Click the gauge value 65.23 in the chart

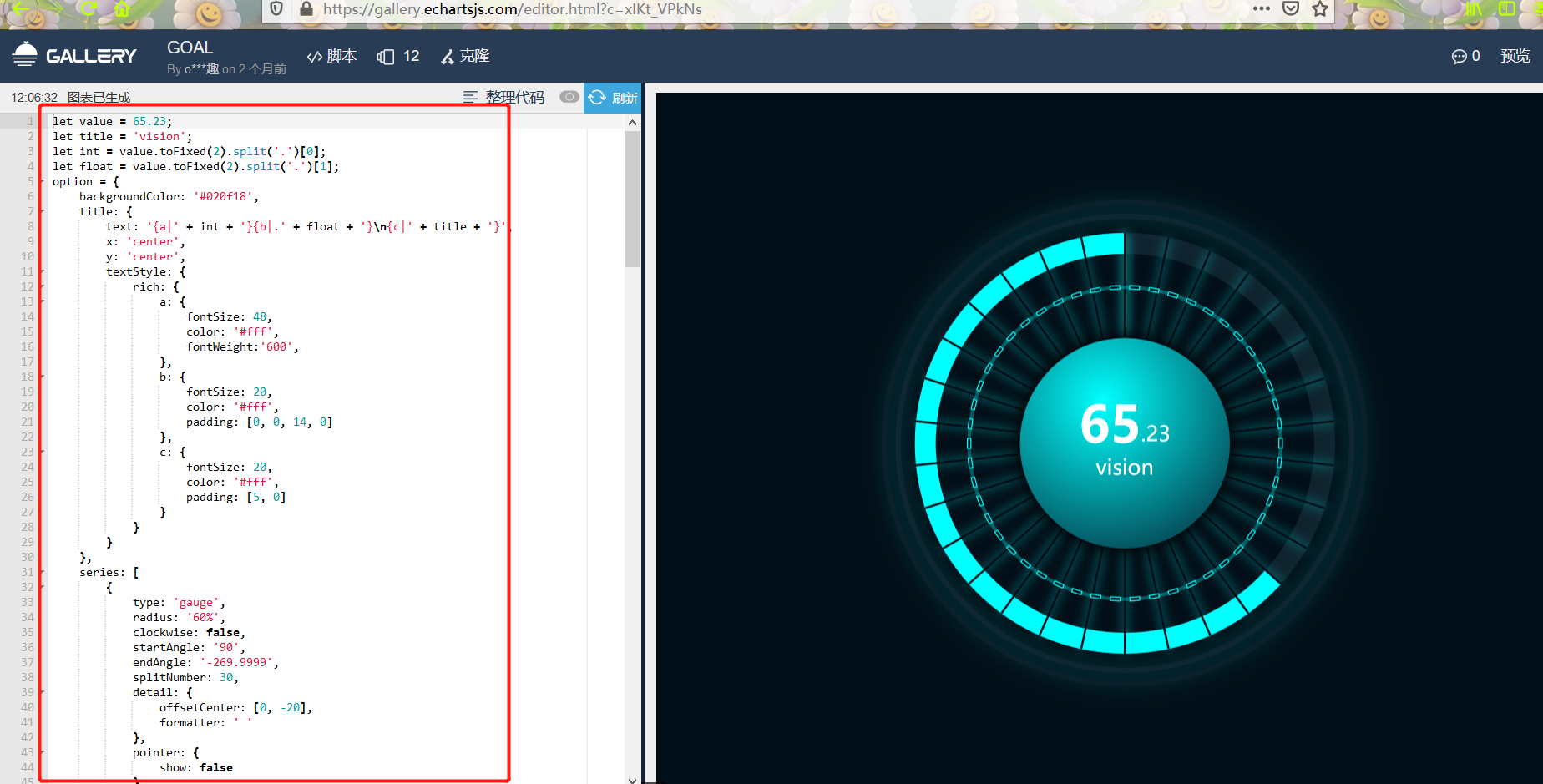(x=1124, y=424)
